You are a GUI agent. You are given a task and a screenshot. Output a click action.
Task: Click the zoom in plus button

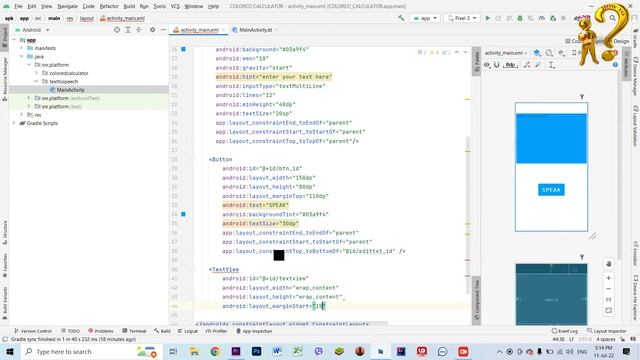(608, 278)
